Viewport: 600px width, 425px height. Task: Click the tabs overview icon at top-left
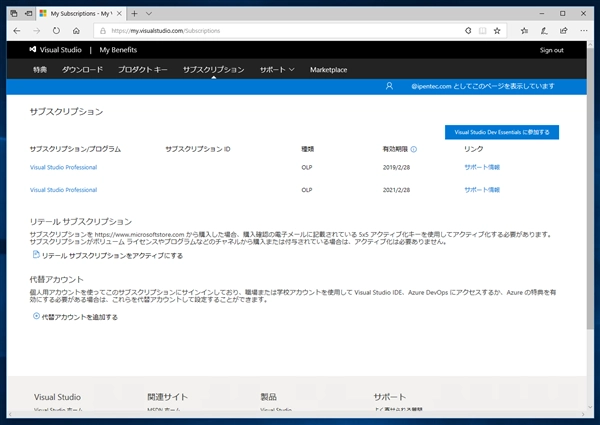14,13
